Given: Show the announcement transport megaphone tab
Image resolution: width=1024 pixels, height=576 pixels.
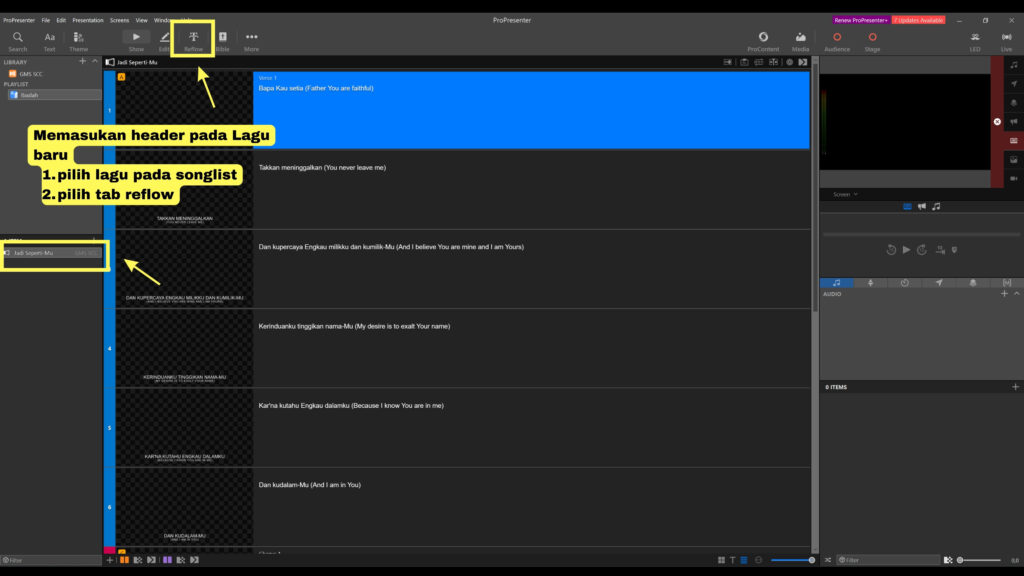Looking at the screenshot, I should tap(921, 206).
